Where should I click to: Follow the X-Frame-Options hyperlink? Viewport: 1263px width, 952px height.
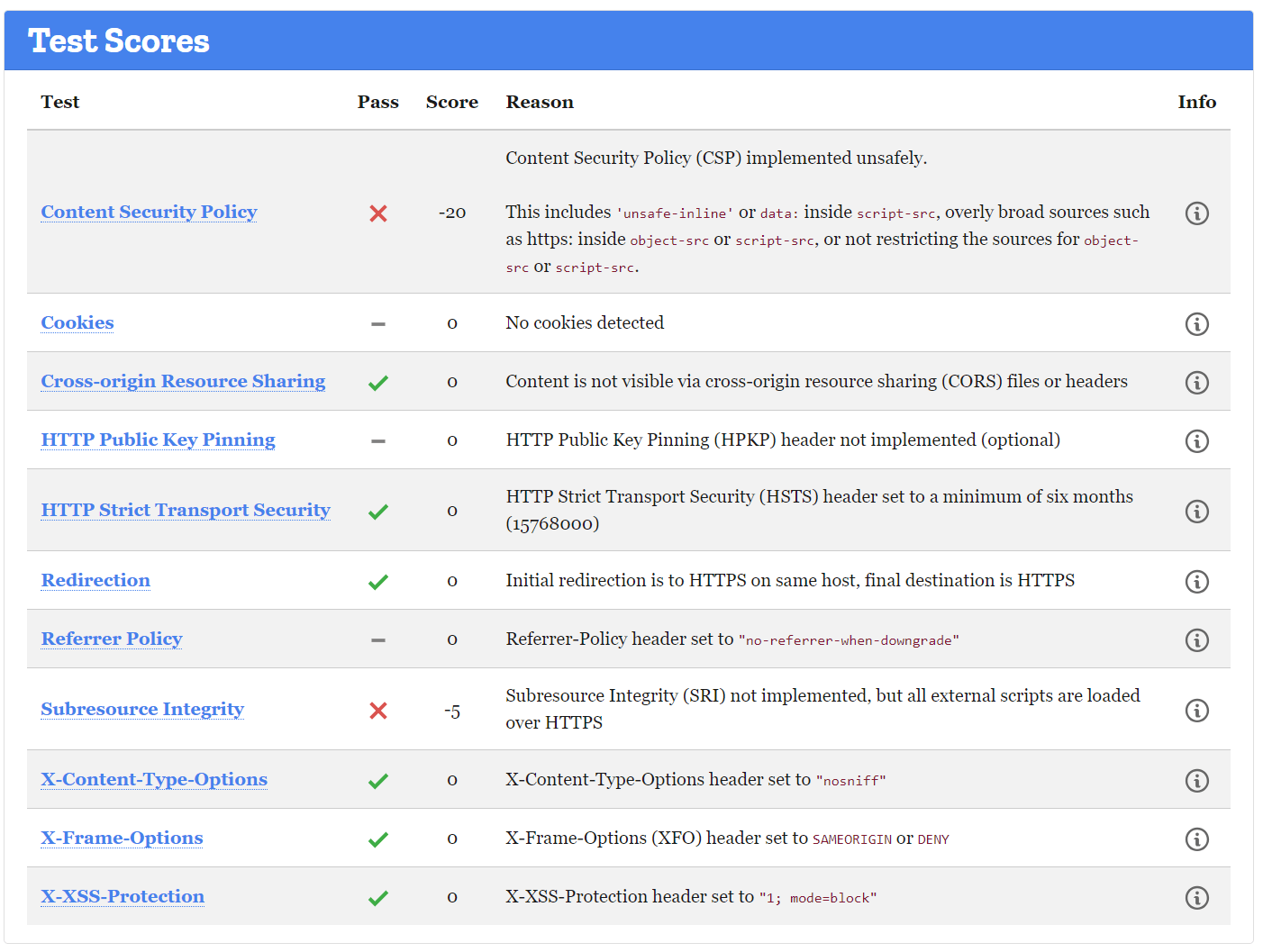pyautogui.click(x=122, y=839)
